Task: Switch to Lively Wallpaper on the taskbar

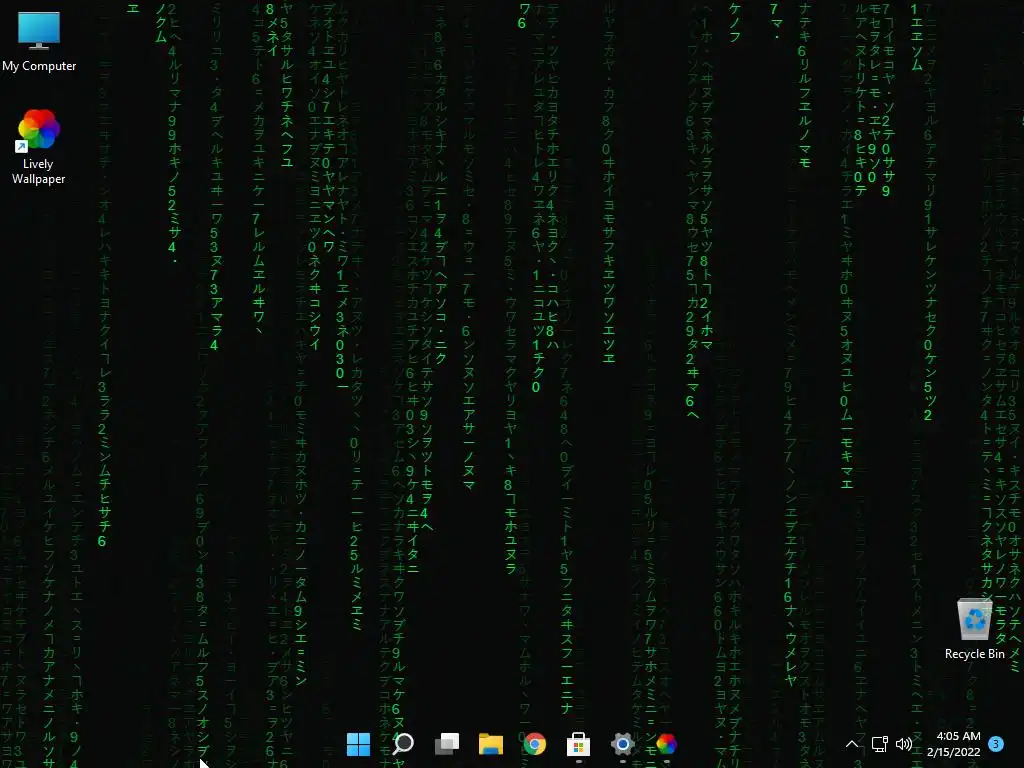Action: 666,744
